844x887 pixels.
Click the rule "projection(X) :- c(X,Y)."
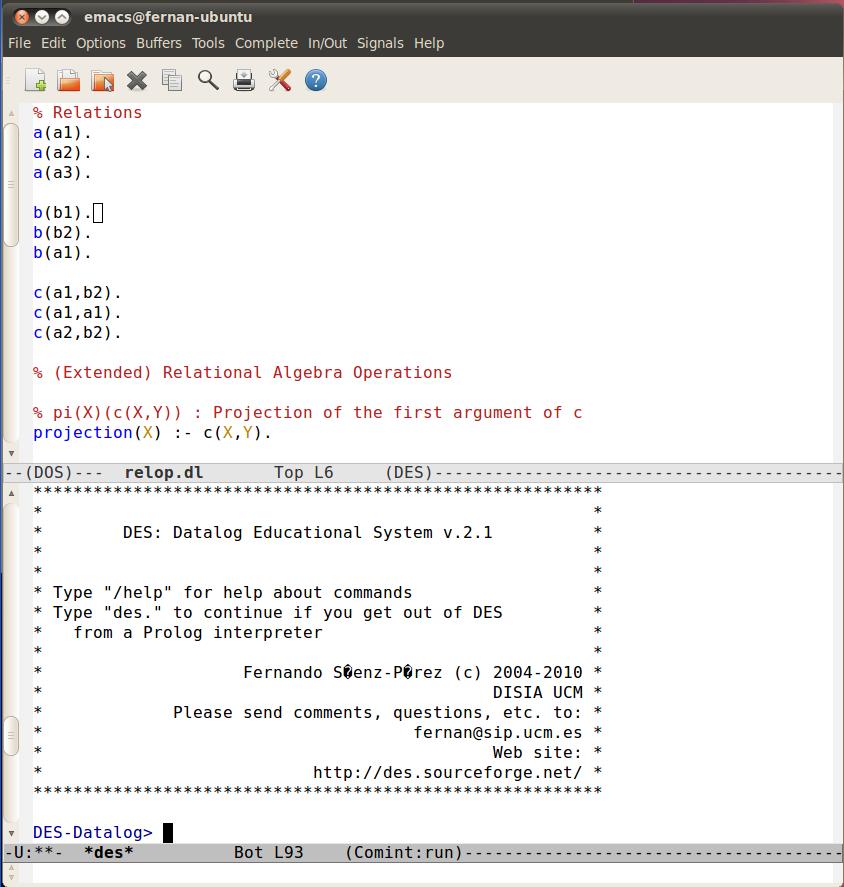pos(152,433)
